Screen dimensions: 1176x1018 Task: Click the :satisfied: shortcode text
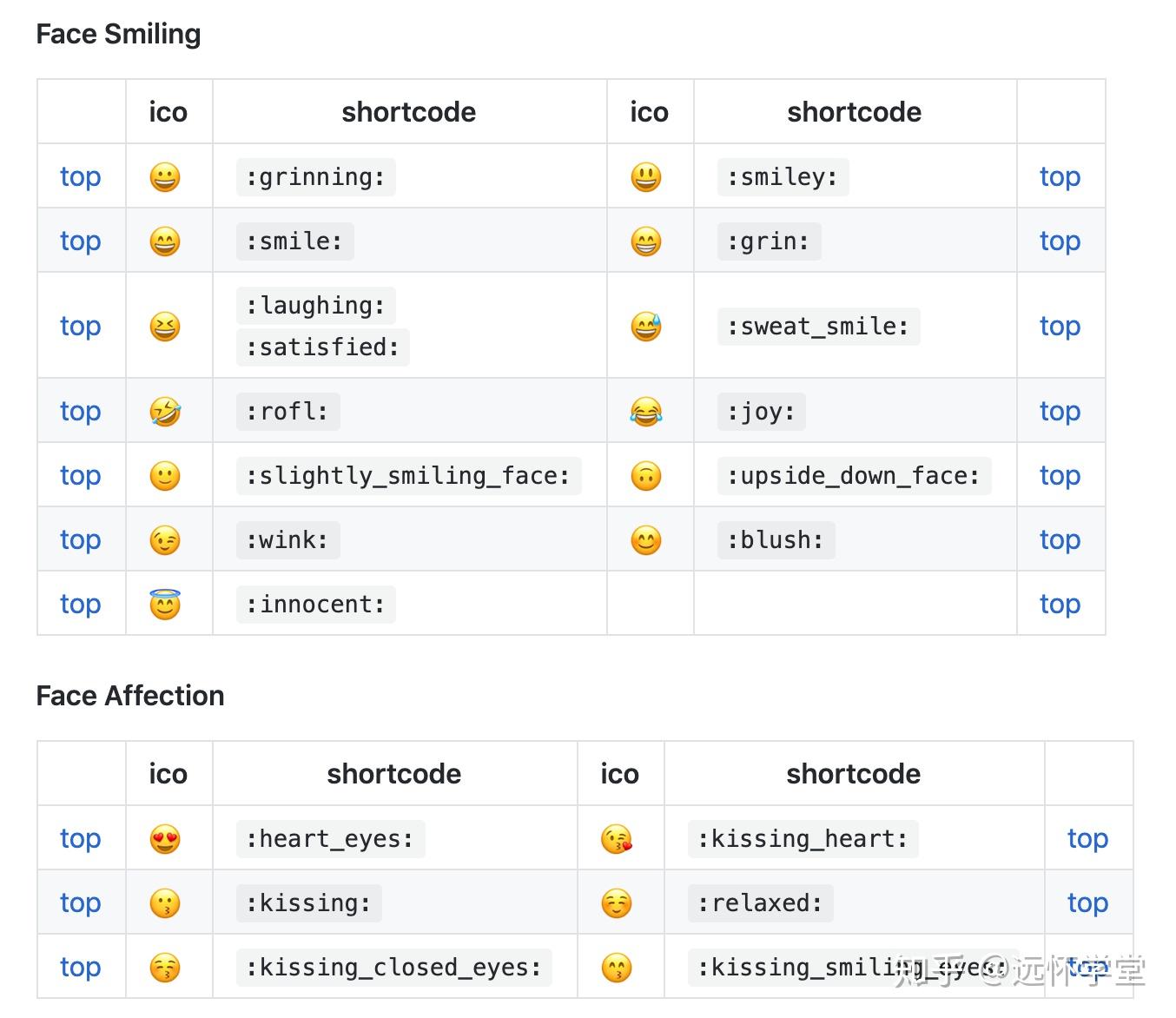322,347
